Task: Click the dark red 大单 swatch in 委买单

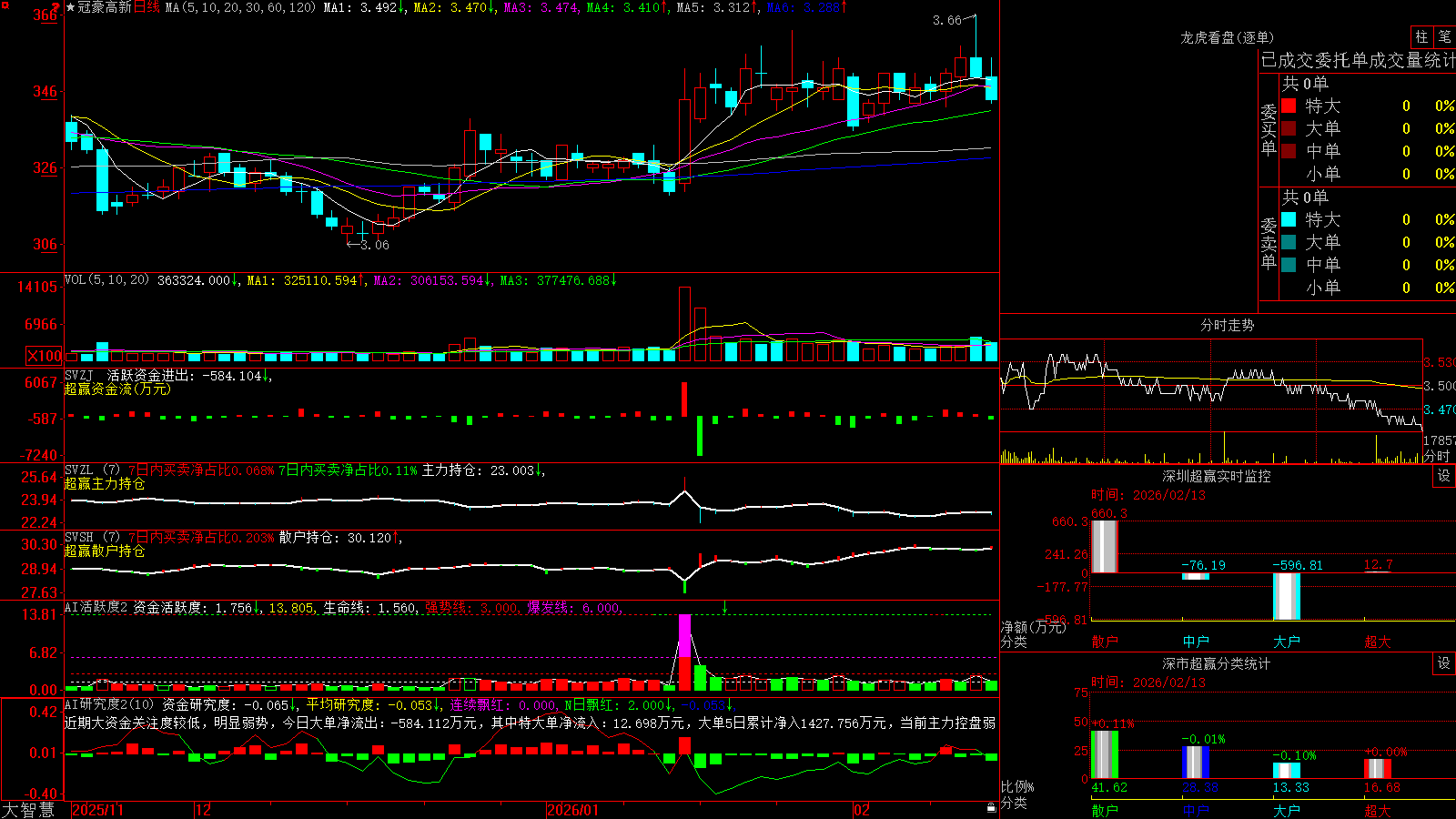Action: [1289, 128]
